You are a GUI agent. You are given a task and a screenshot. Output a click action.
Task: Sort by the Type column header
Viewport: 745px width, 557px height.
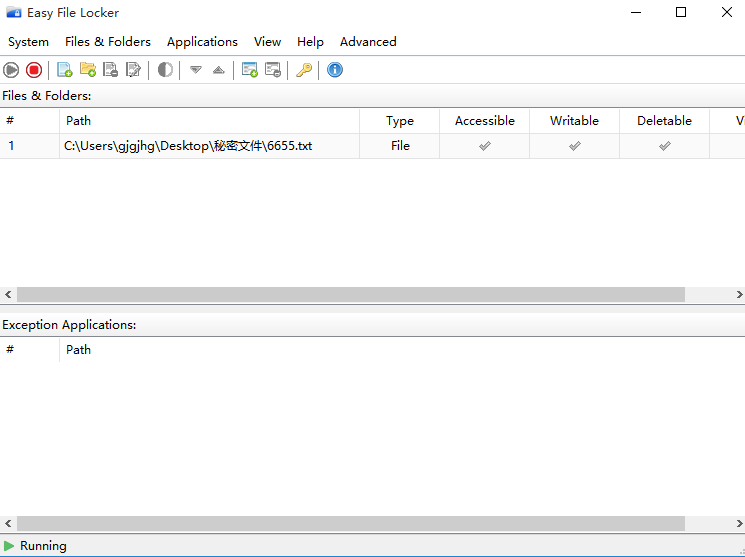[400, 121]
